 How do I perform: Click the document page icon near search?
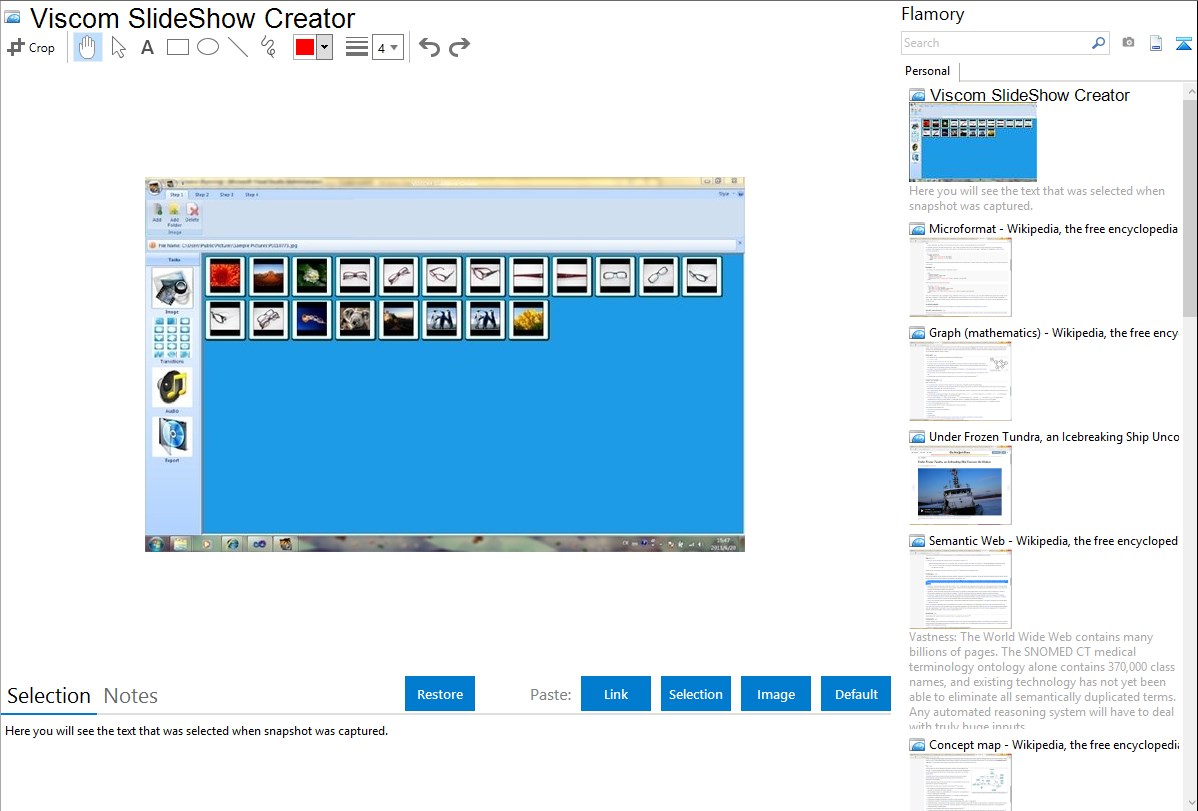(x=1156, y=43)
